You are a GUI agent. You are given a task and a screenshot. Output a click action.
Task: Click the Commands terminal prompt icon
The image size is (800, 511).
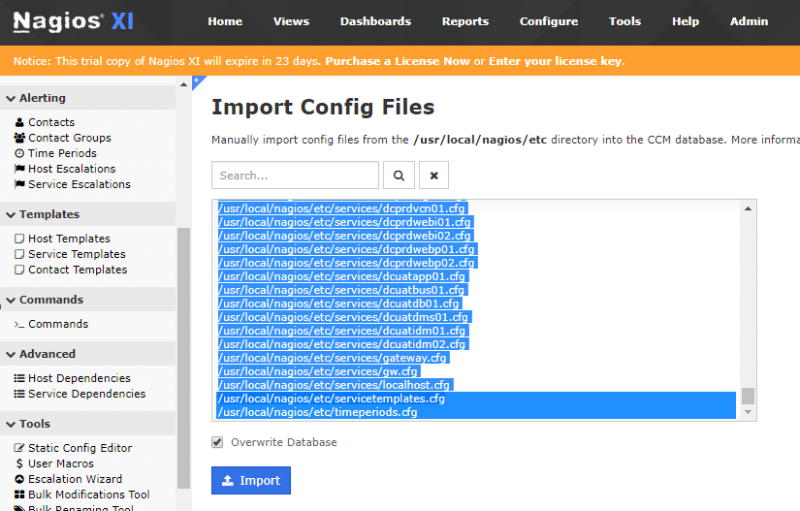tap(19, 324)
